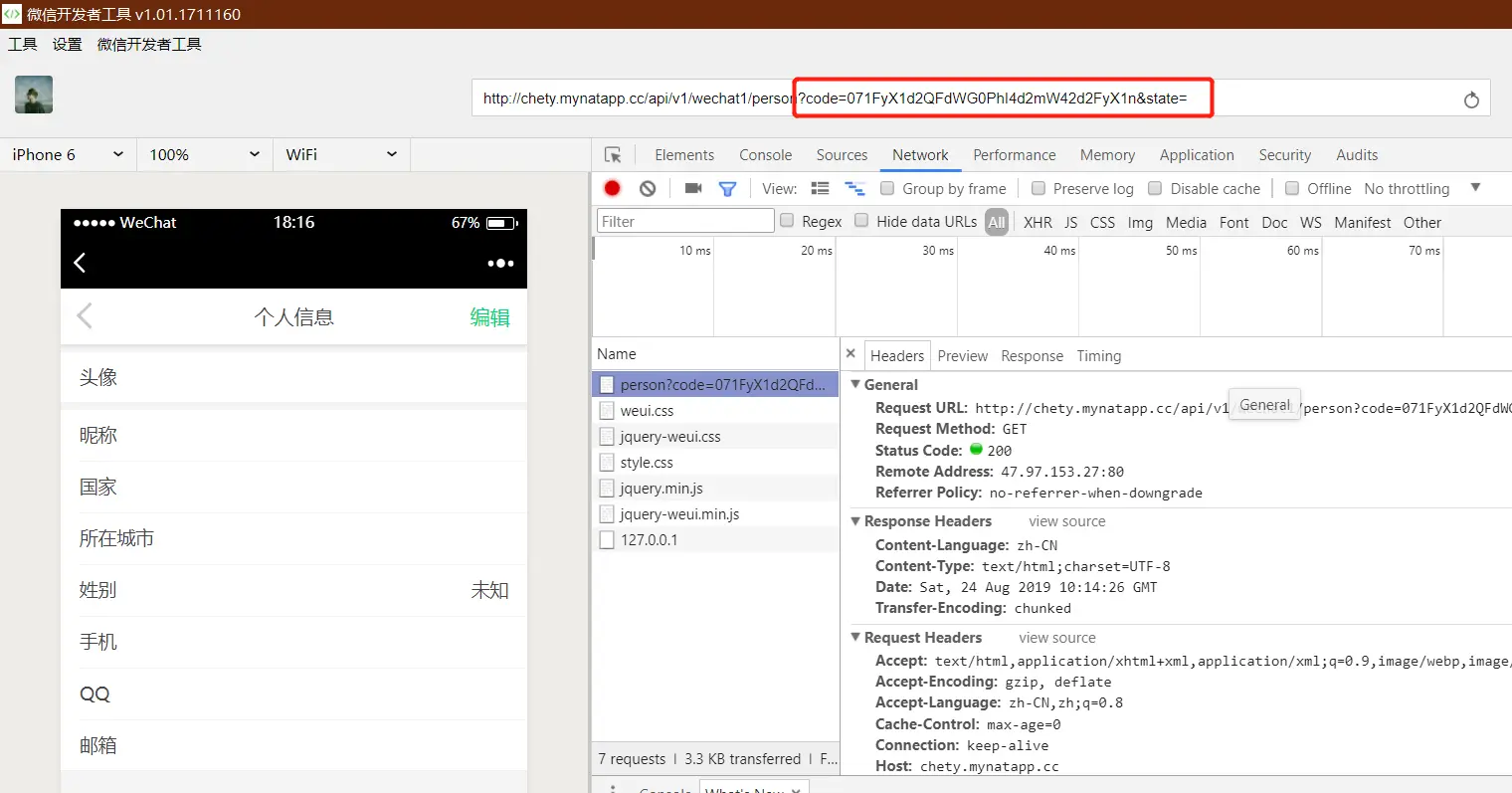Screen dimensions: 1512x793
Task: Capture screenshots with the camera icon
Action: pyautogui.click(x=693, y=188)
